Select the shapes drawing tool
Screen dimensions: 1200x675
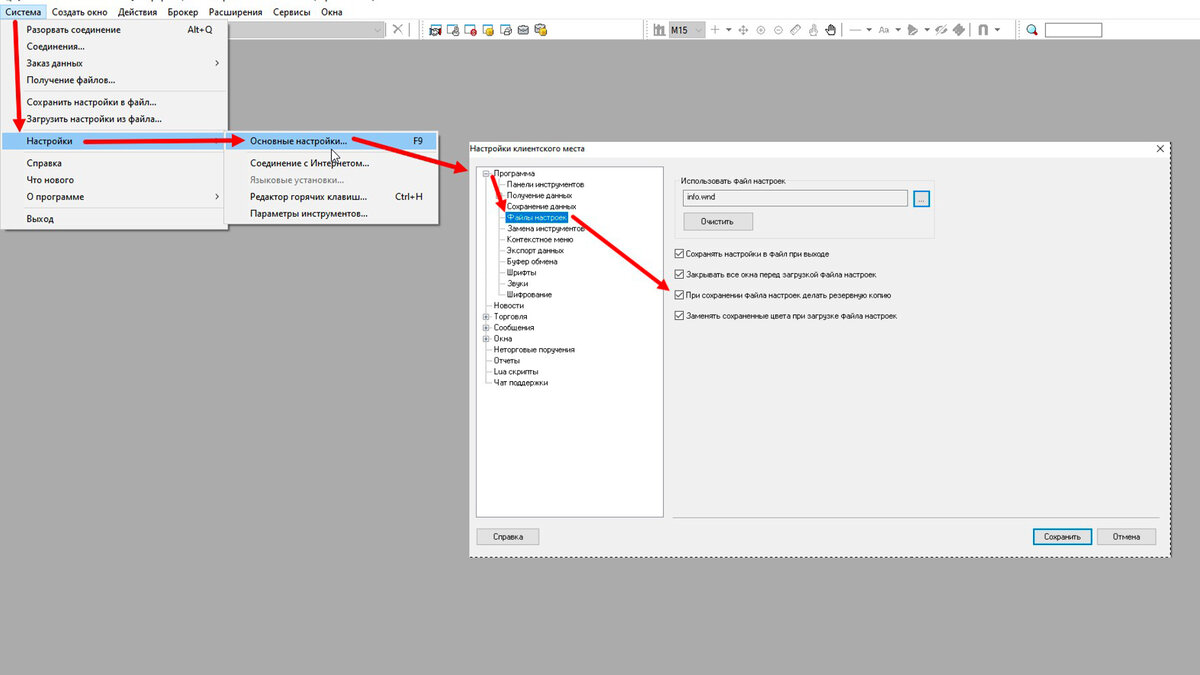(x=913, y=30)
